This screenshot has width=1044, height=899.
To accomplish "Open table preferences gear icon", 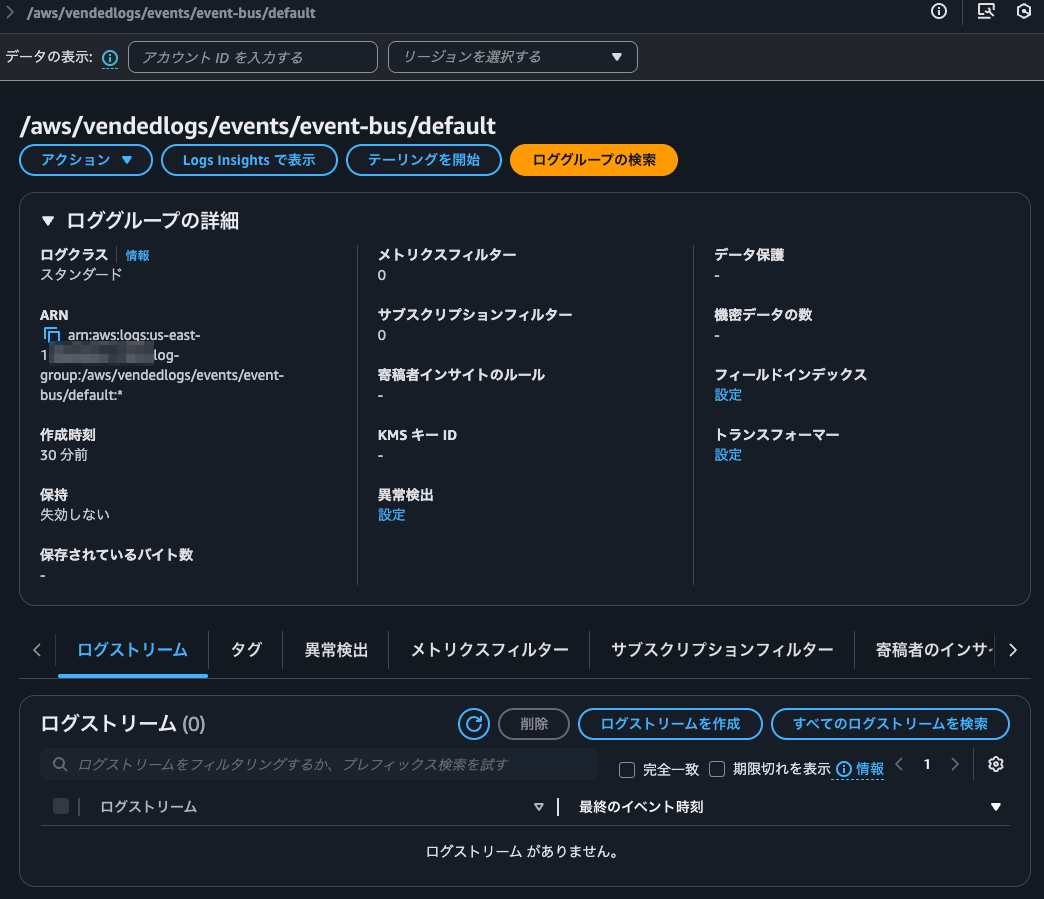I will [995, 764].
